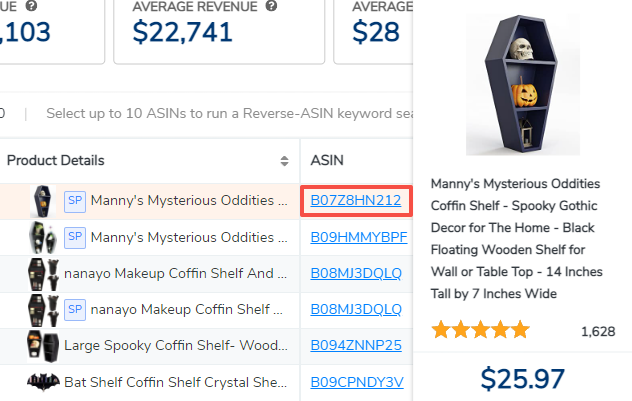Click the ASIN column header
Screen dimensions: 632x401
point(328,160)
